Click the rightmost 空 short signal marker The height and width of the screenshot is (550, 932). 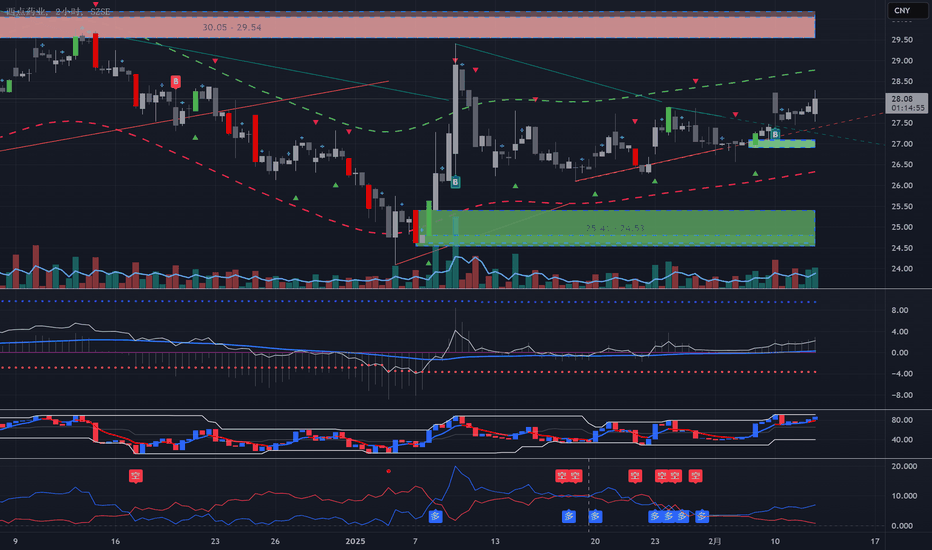[695, 476]
